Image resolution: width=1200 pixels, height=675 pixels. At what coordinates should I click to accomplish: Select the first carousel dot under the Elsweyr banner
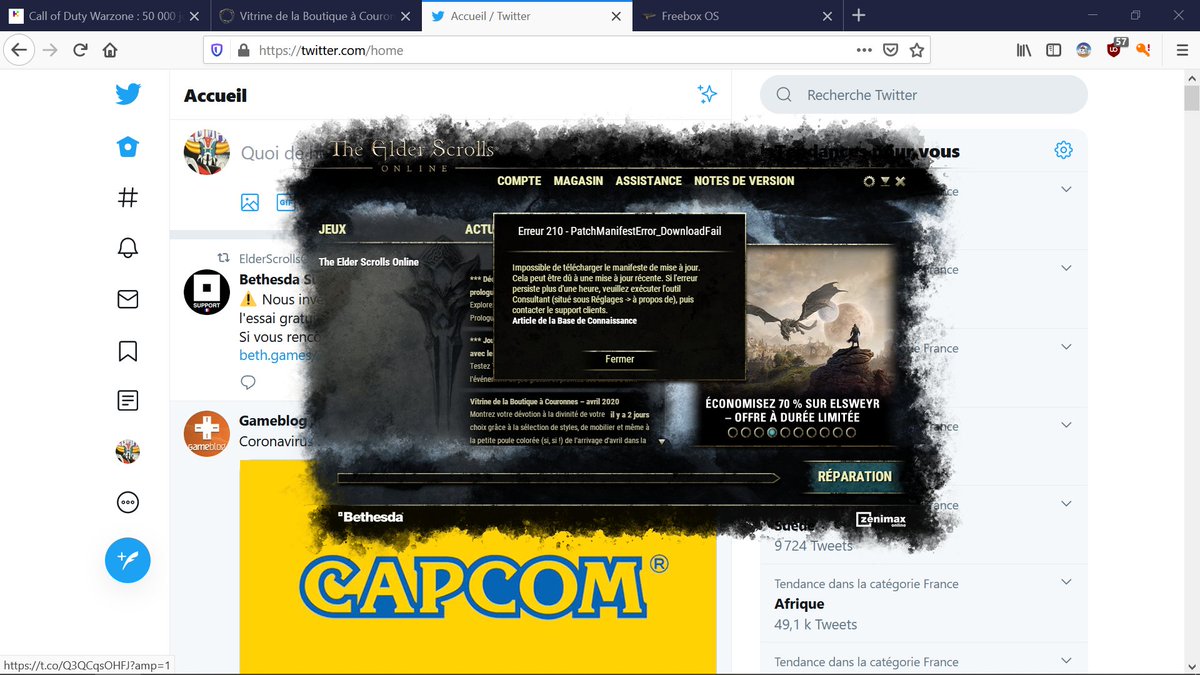(x=733, y=433)
